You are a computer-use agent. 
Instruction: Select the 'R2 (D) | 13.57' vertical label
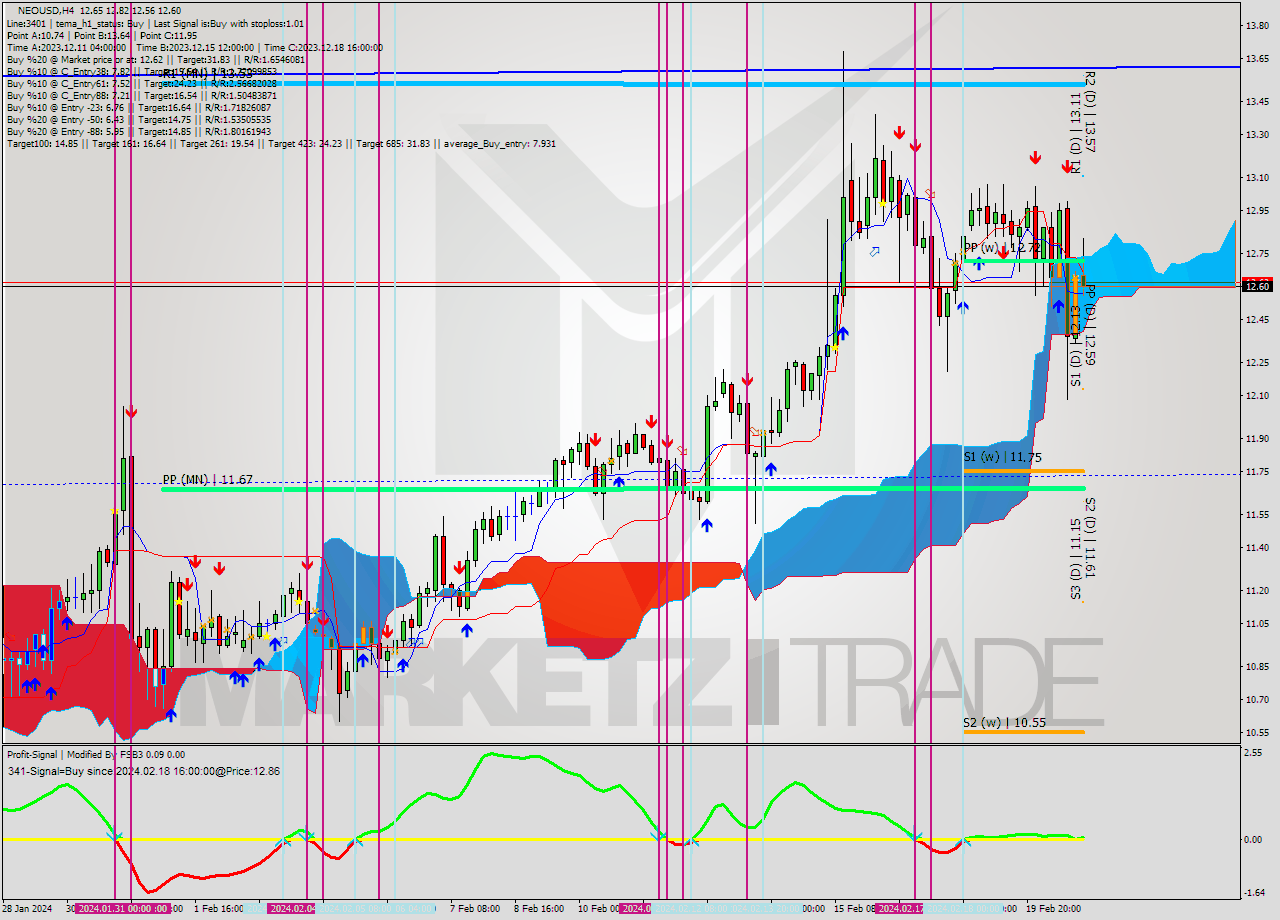[1089, 112]
